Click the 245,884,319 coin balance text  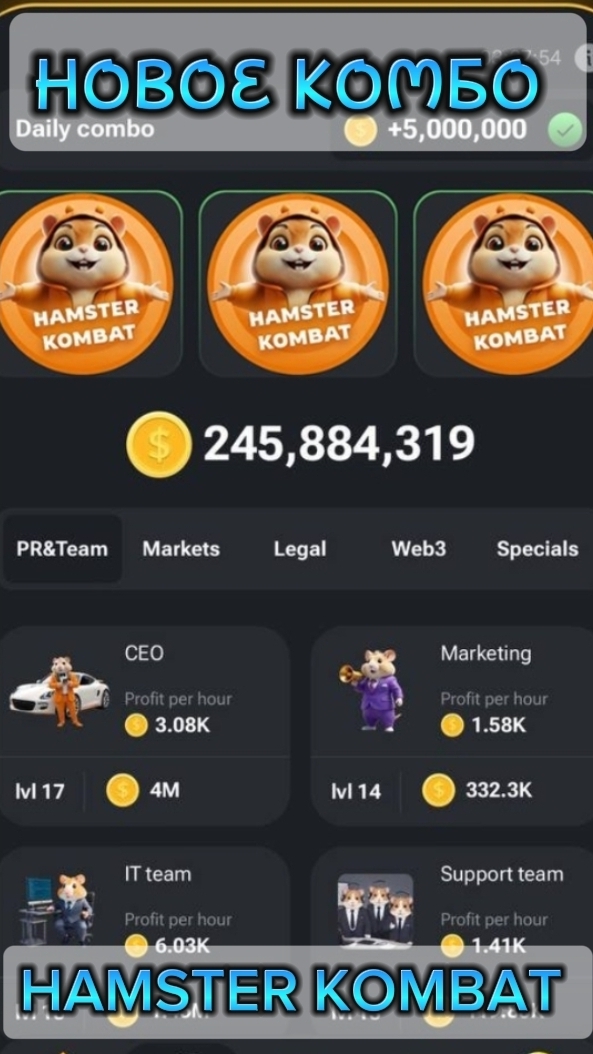(x=339, y=444)
